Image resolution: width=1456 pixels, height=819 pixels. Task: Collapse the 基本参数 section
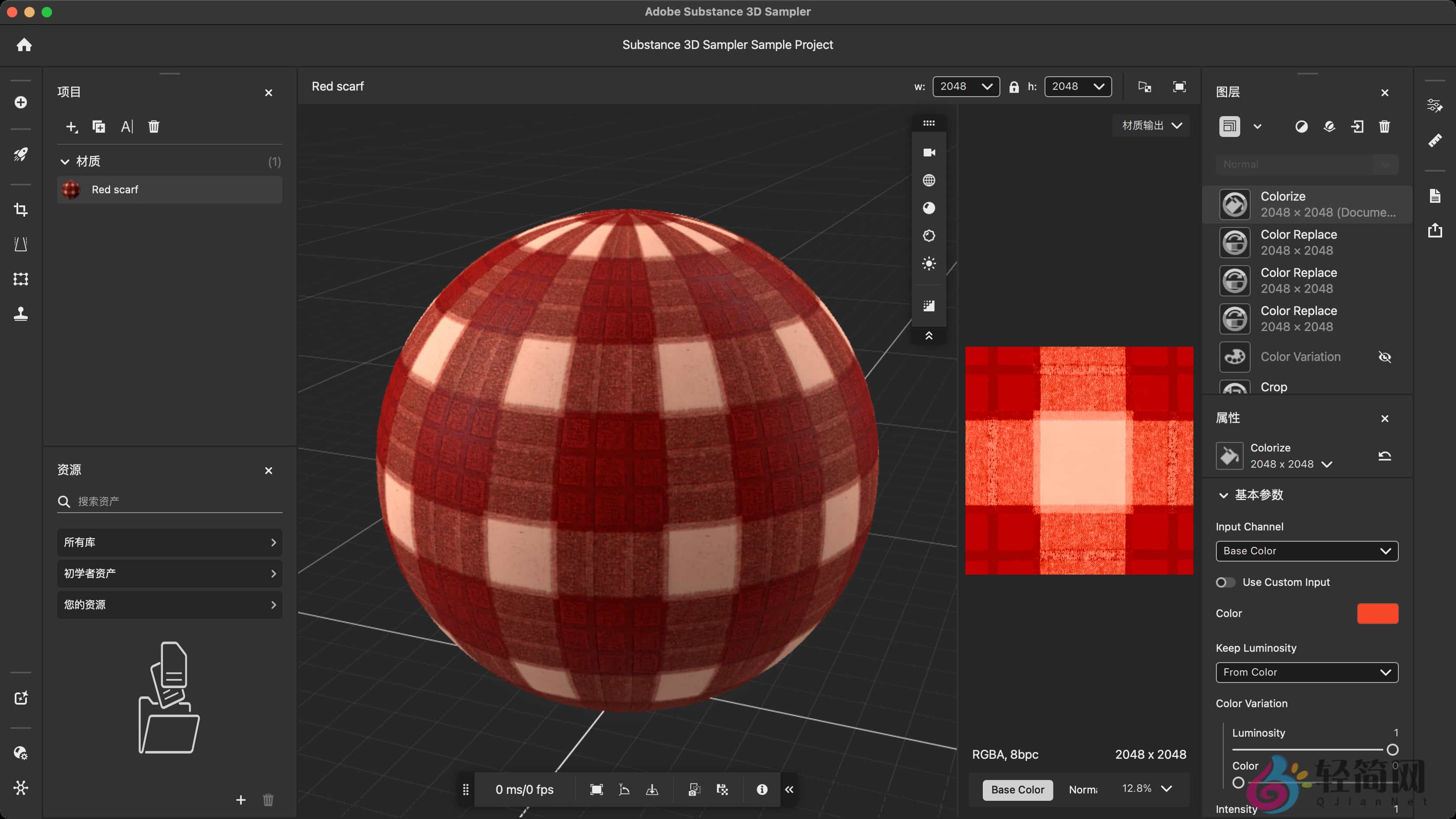[1224, 495]
